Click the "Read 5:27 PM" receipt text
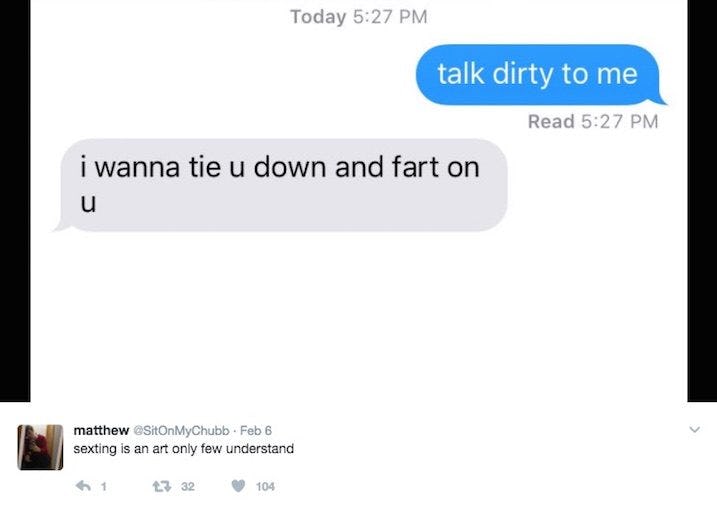The image size is (717, 508). click(593, 122)
